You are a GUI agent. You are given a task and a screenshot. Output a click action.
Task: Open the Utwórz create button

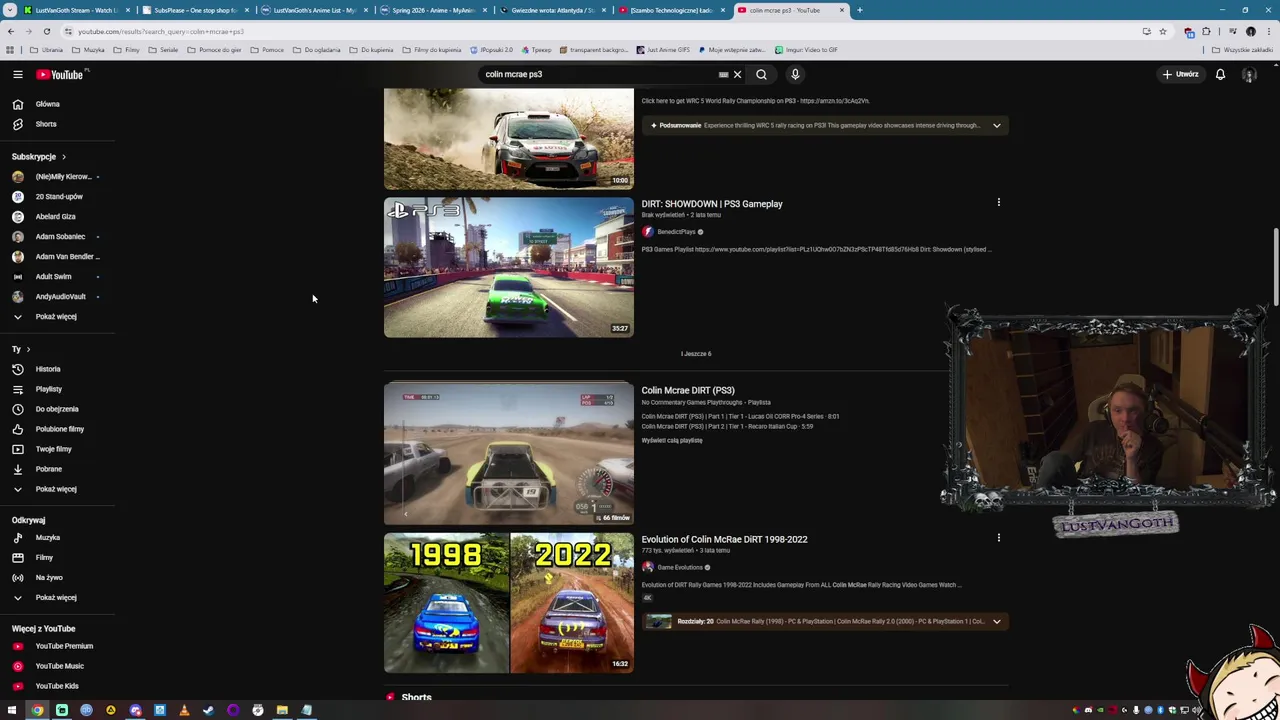pos(1181,74)
